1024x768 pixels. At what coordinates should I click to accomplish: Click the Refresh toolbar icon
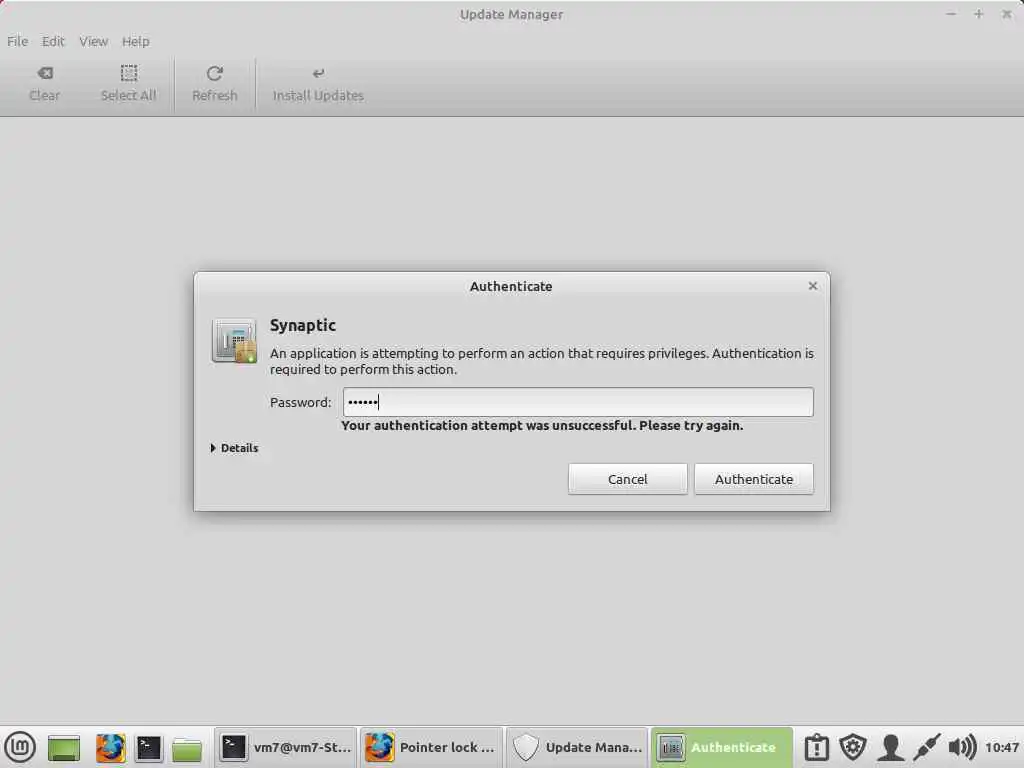[x=214, y=84]
